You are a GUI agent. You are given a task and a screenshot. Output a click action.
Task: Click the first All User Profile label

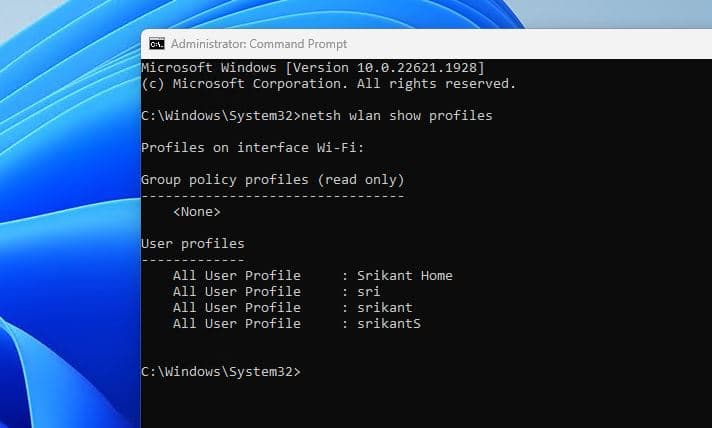(x=237, y=275)
